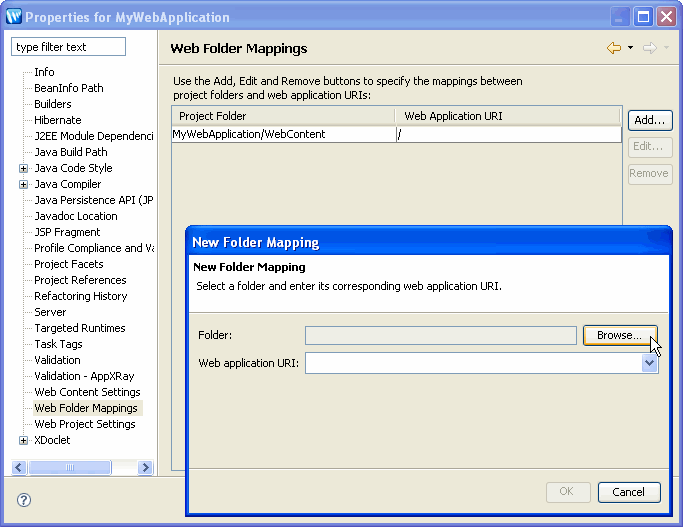Select Web Folder Mappings tree item
The width and height of the screenshot is (683, 527).
[x=86, y=408]
